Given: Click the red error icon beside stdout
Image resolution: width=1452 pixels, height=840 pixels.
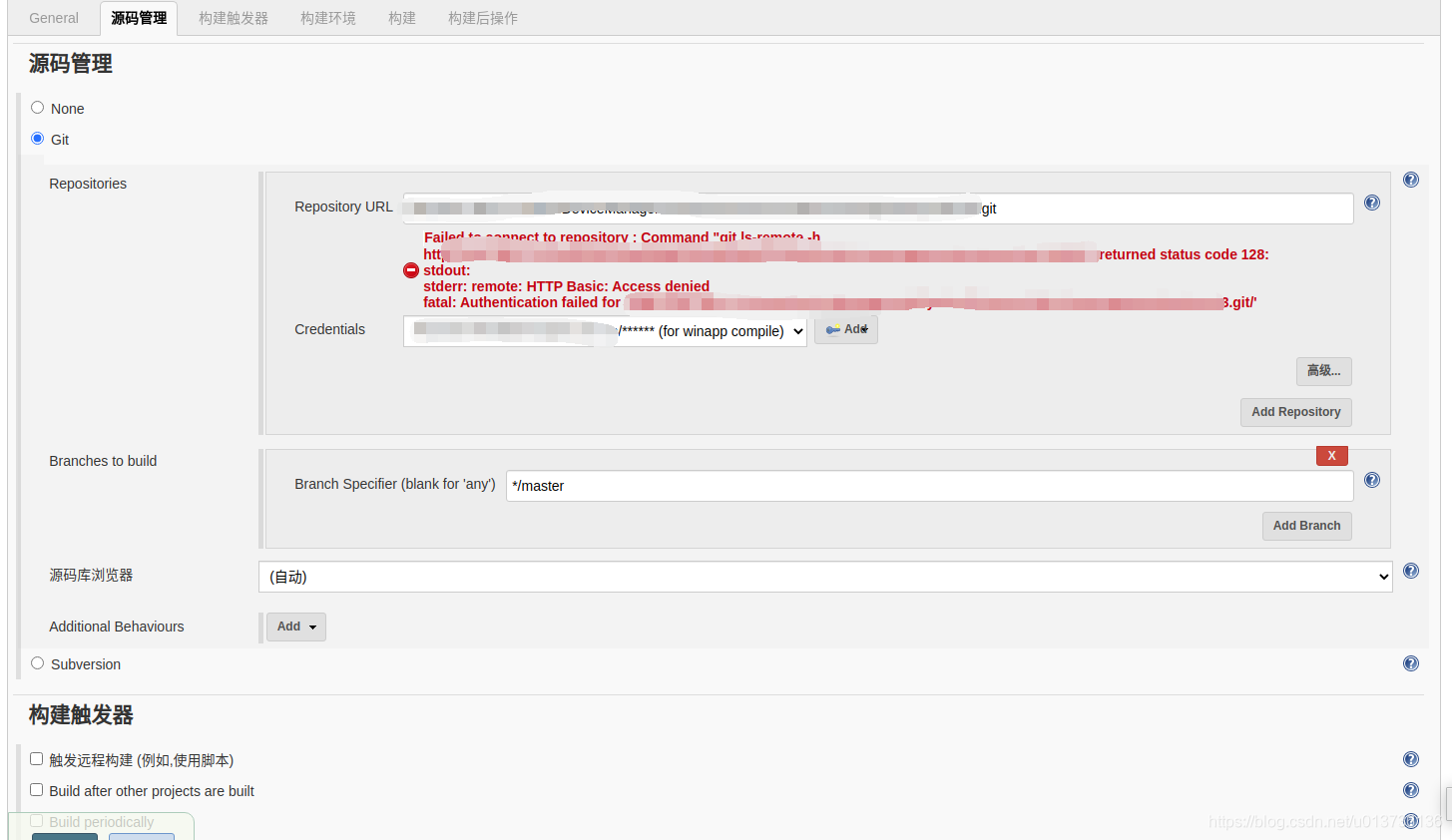Looking at the screenshot, I should point(410,270).
